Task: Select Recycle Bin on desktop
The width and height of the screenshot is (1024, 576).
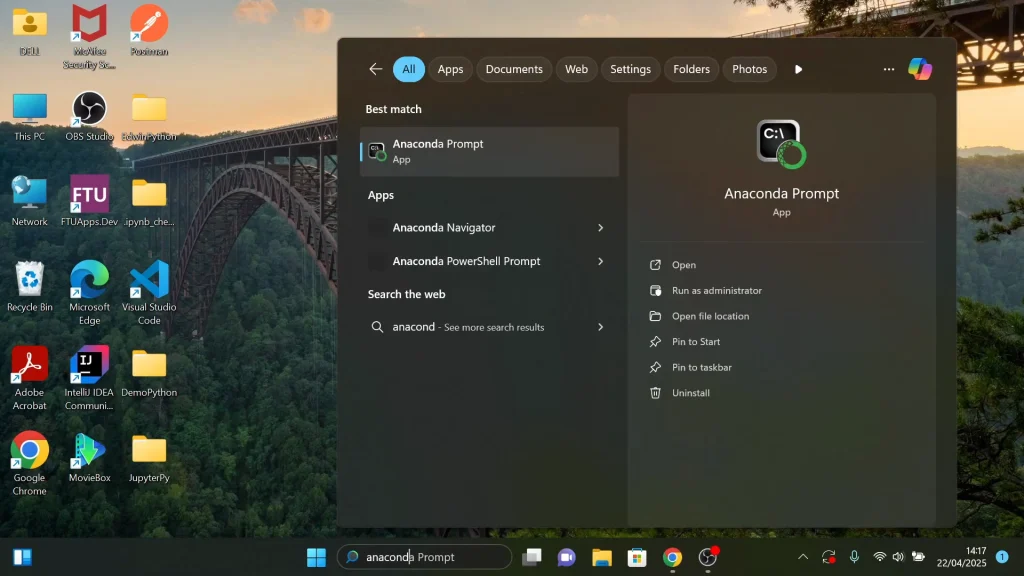Action: (x=29, y=287)
